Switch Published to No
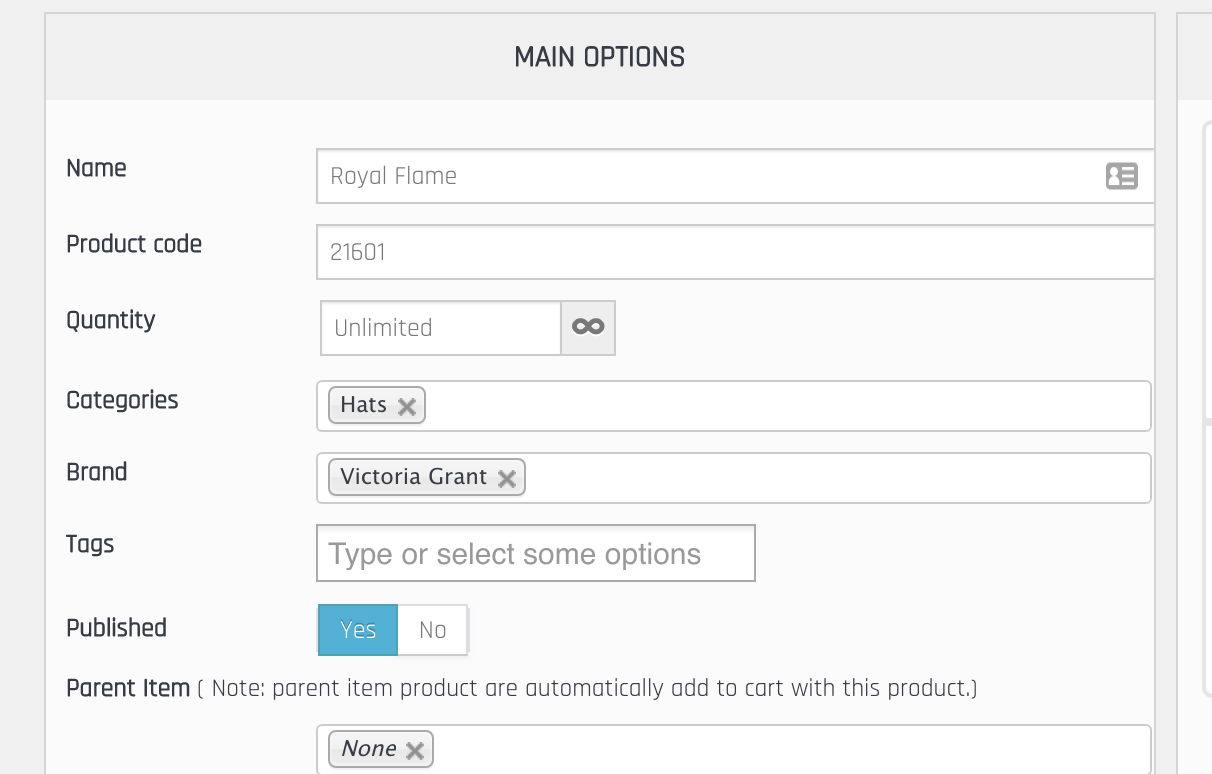The height and width of the screenshot is (774, 1212). [432, 630]
